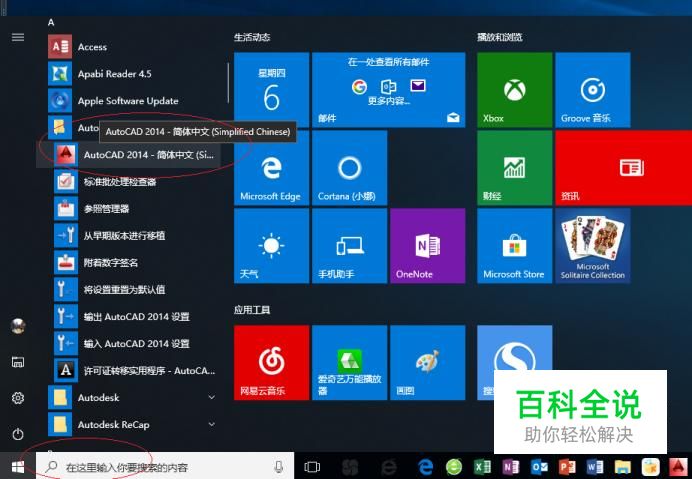
Task: Open 输出 AutoCAD 2014 设置
Action: (x=132, y=317)
